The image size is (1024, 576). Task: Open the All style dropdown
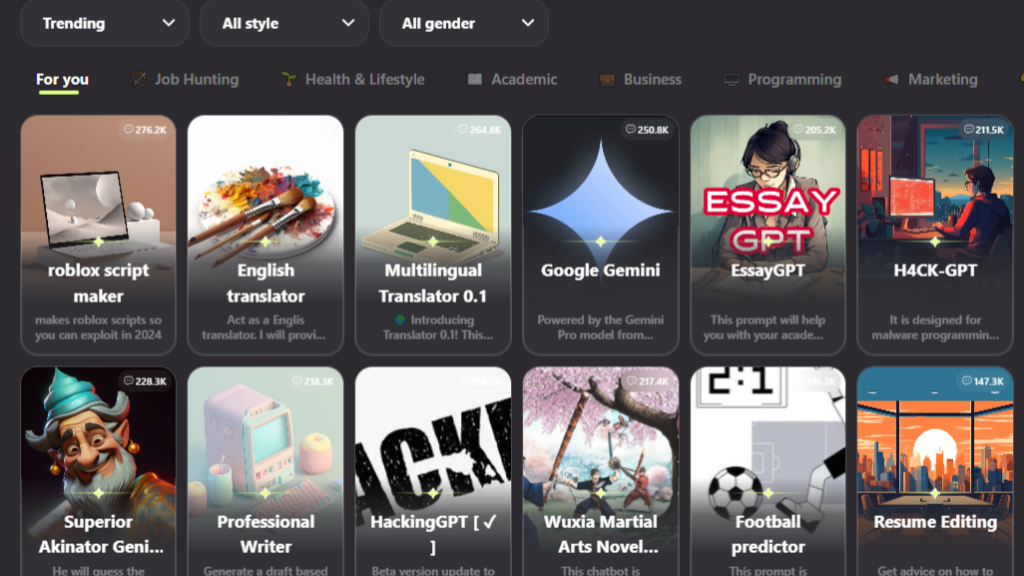click(284, 23)
